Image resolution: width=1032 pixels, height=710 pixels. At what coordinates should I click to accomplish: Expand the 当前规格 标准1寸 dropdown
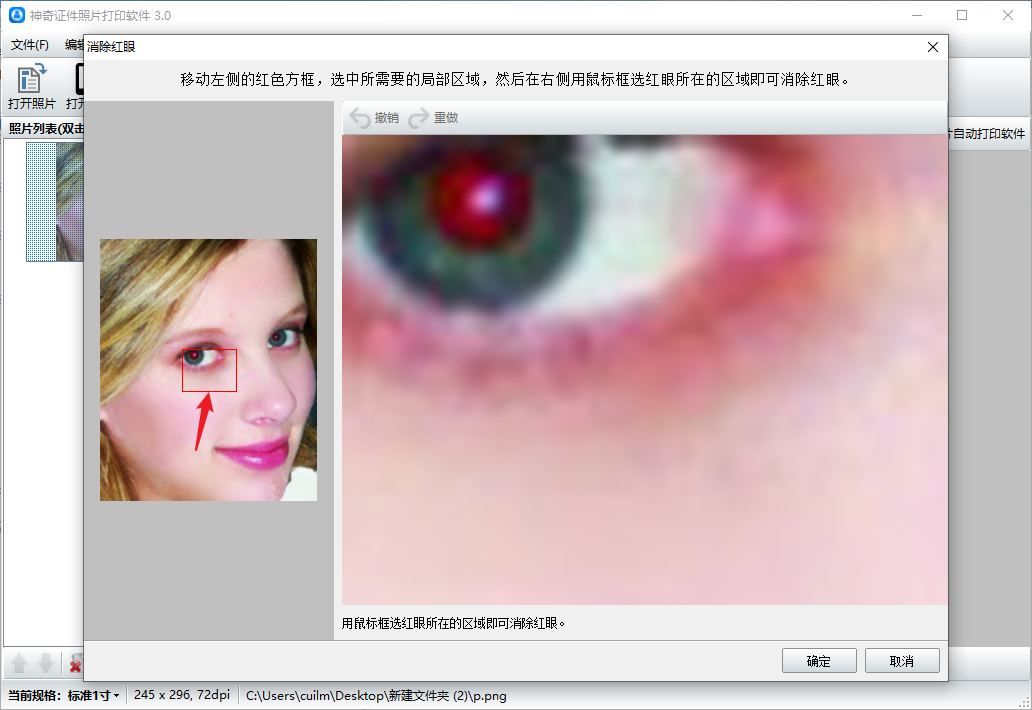click(94, 695)
